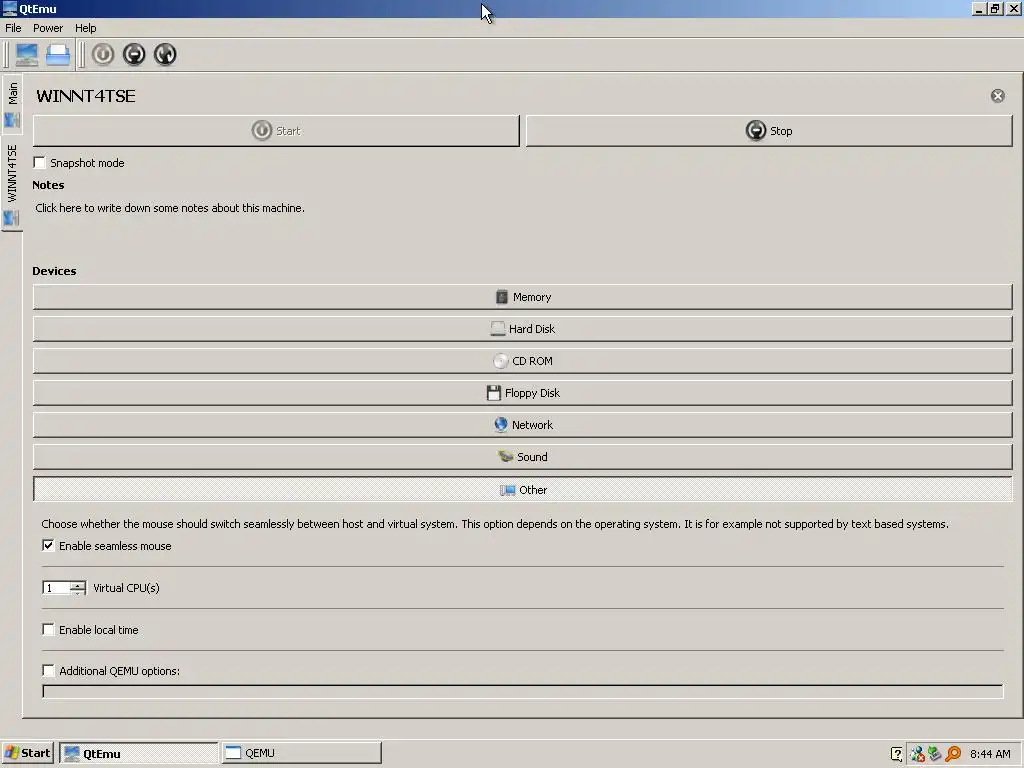Open the File menu
This screenshot has width=1024, height=768.
pyautogui.click(x=13, y=28)
